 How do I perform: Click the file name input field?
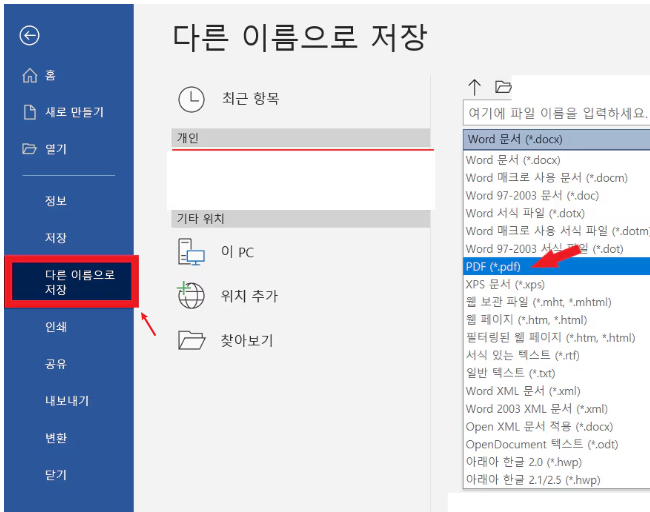click(556, 113)
